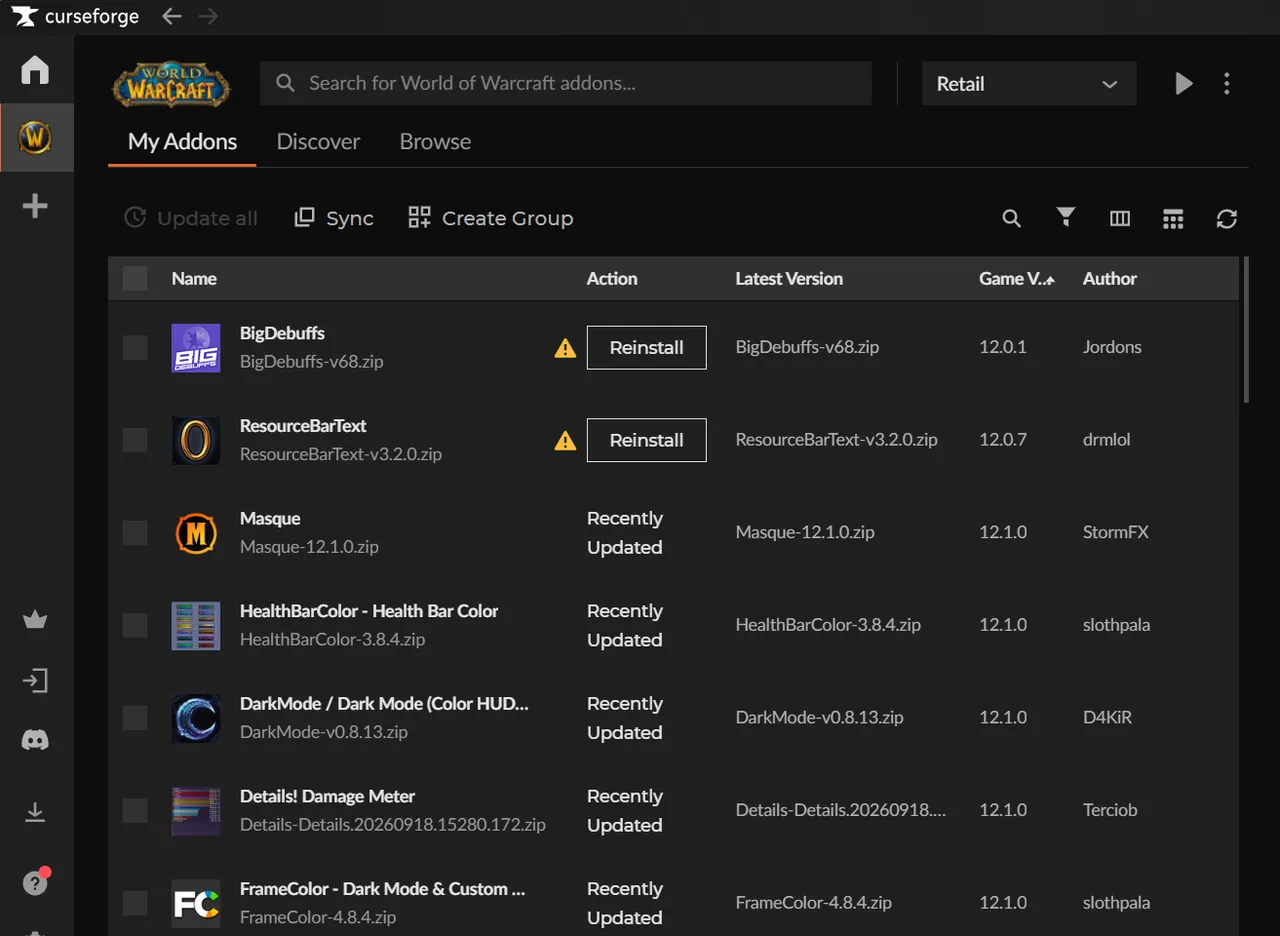This screenshot has width=1280, height=936.
Task: Select the World of Warcraft sidebar icon
Action: (35, 137)
